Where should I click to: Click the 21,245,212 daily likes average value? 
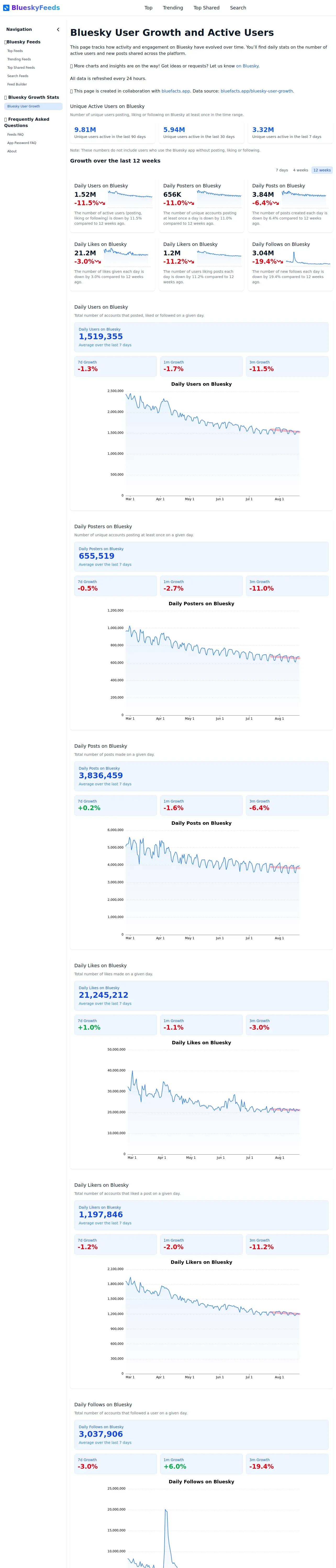[x=104, y=995]
